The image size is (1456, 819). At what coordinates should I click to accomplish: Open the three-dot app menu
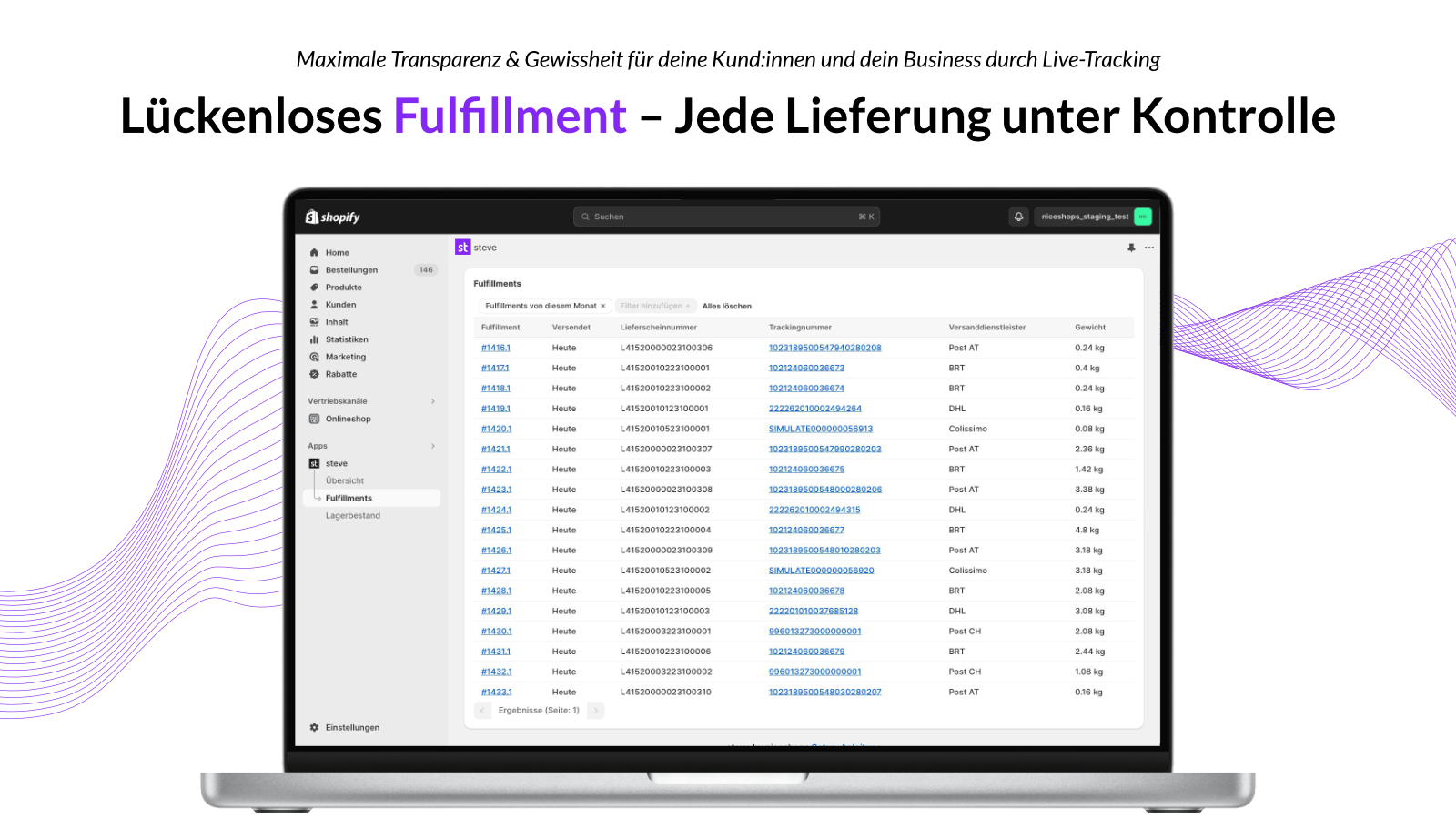click(1149, 248)
